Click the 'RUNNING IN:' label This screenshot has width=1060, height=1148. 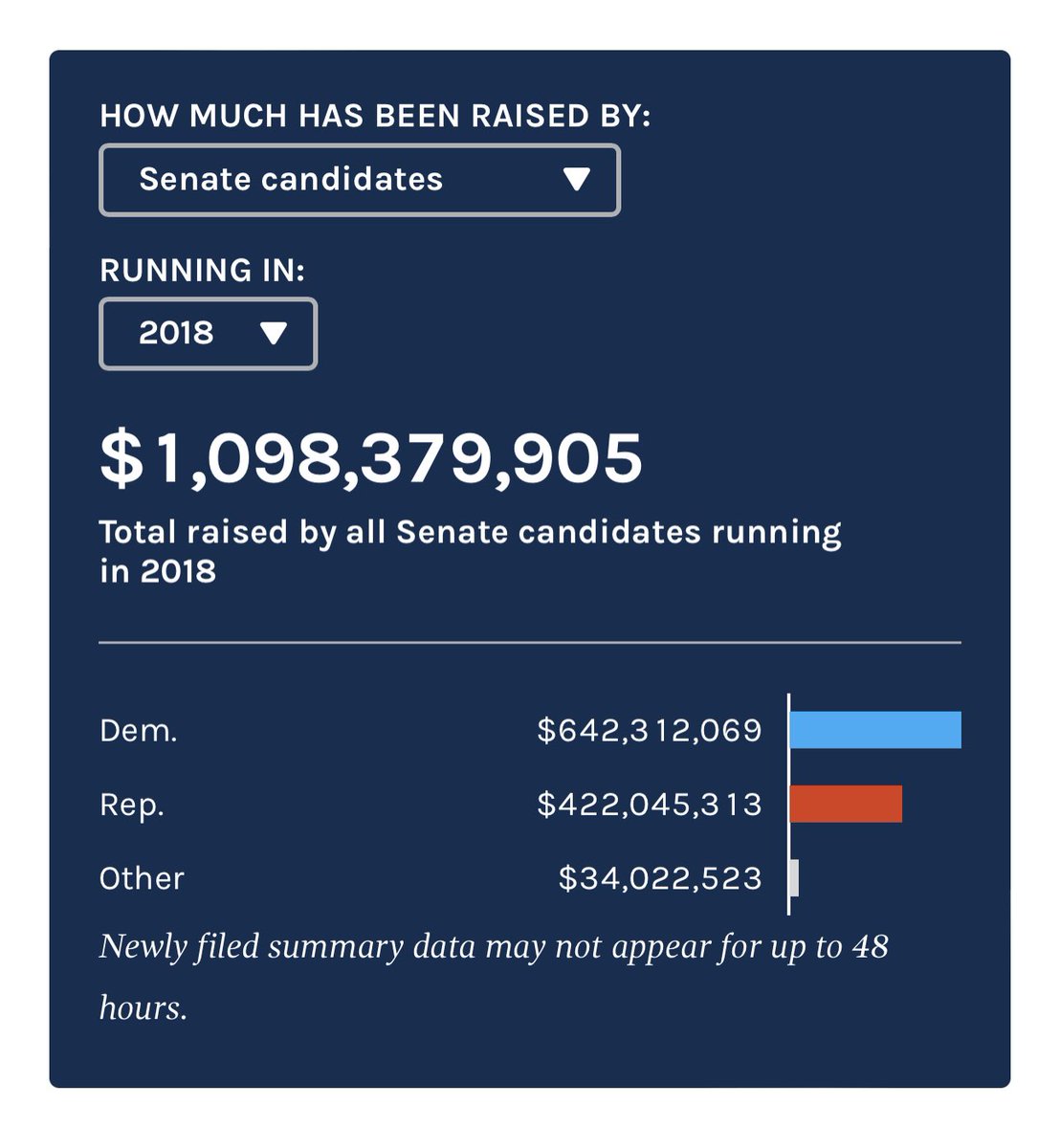coord(202,271)
